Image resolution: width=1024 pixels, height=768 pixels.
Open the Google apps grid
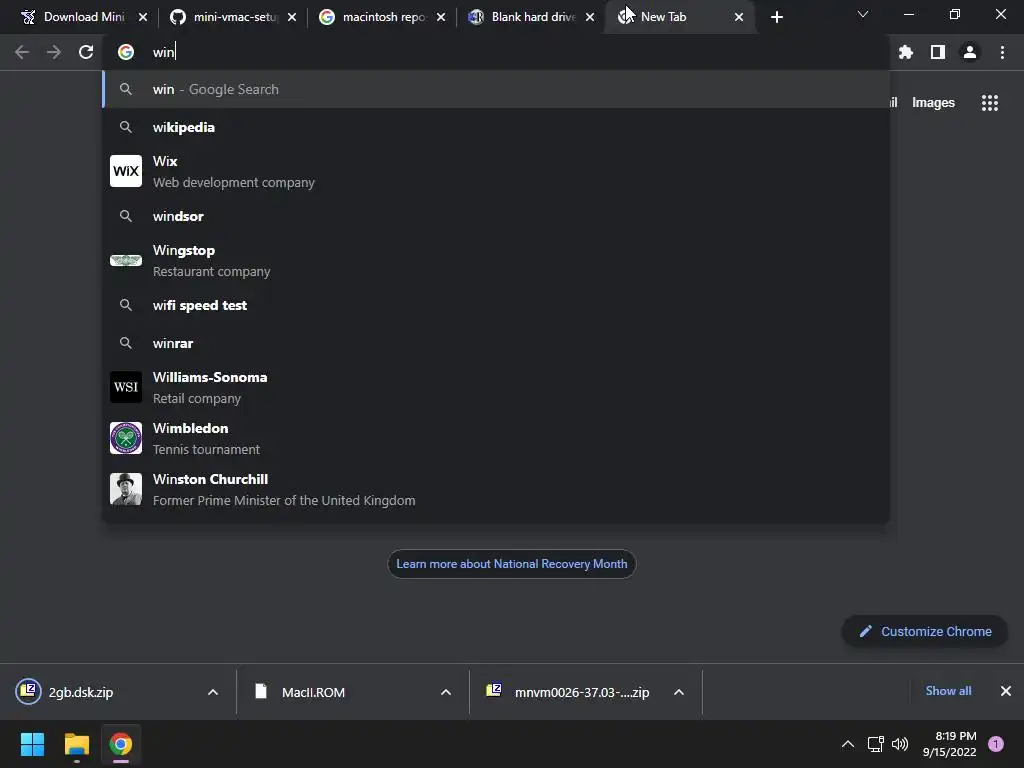coord(990,103)
